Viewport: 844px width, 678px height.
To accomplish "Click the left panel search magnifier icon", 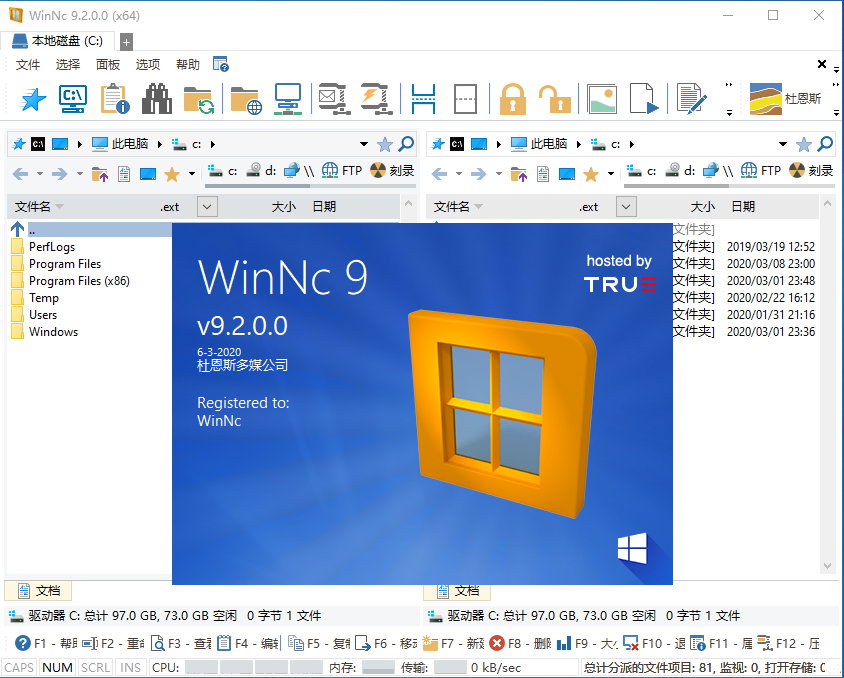I will click(406, 144).
